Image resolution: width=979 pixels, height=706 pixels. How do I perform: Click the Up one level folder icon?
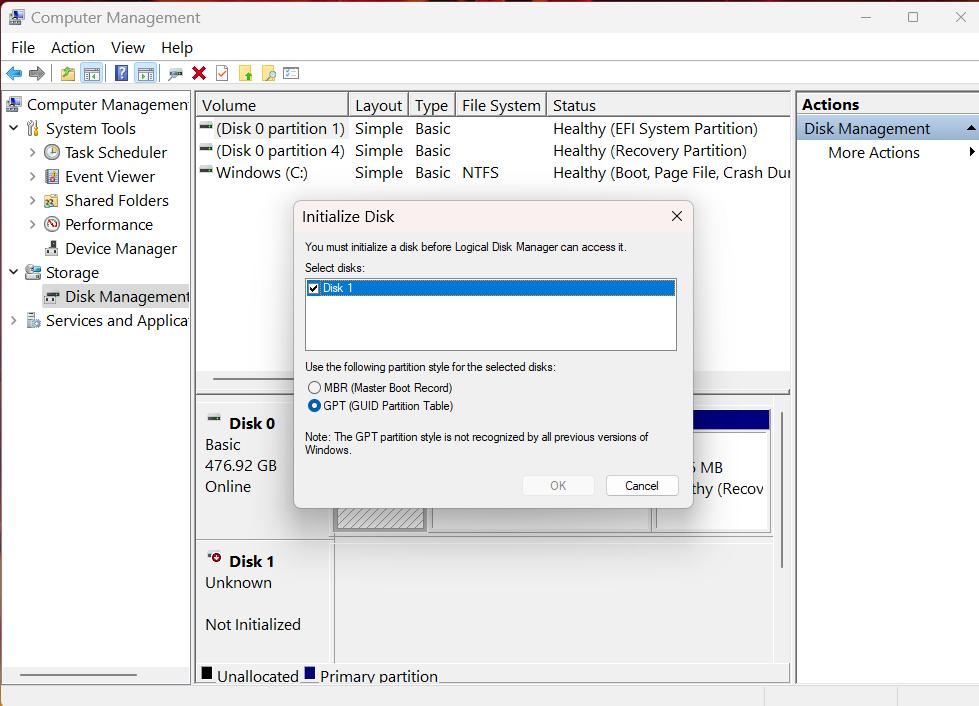(x=68, y=74)
